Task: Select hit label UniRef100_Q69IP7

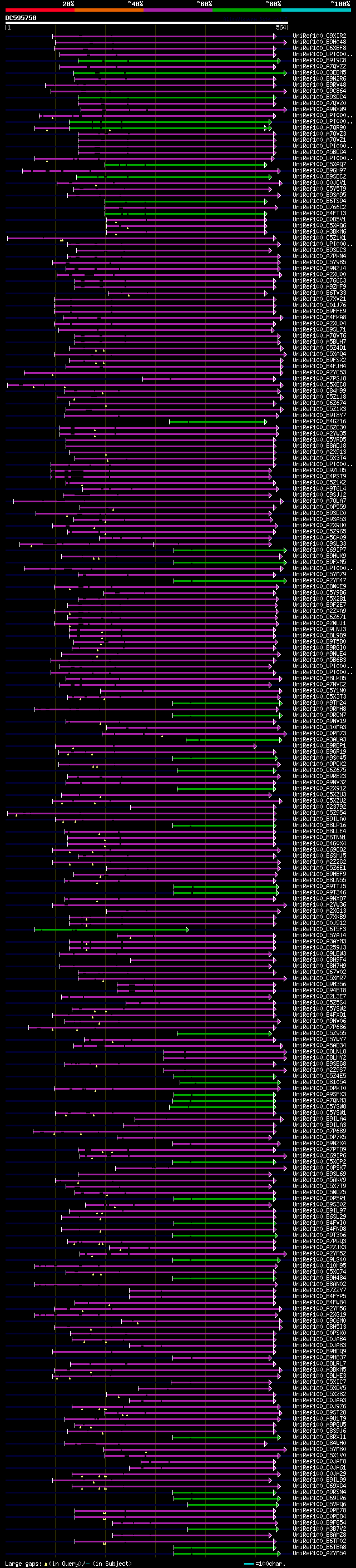Action: [319, 550]
